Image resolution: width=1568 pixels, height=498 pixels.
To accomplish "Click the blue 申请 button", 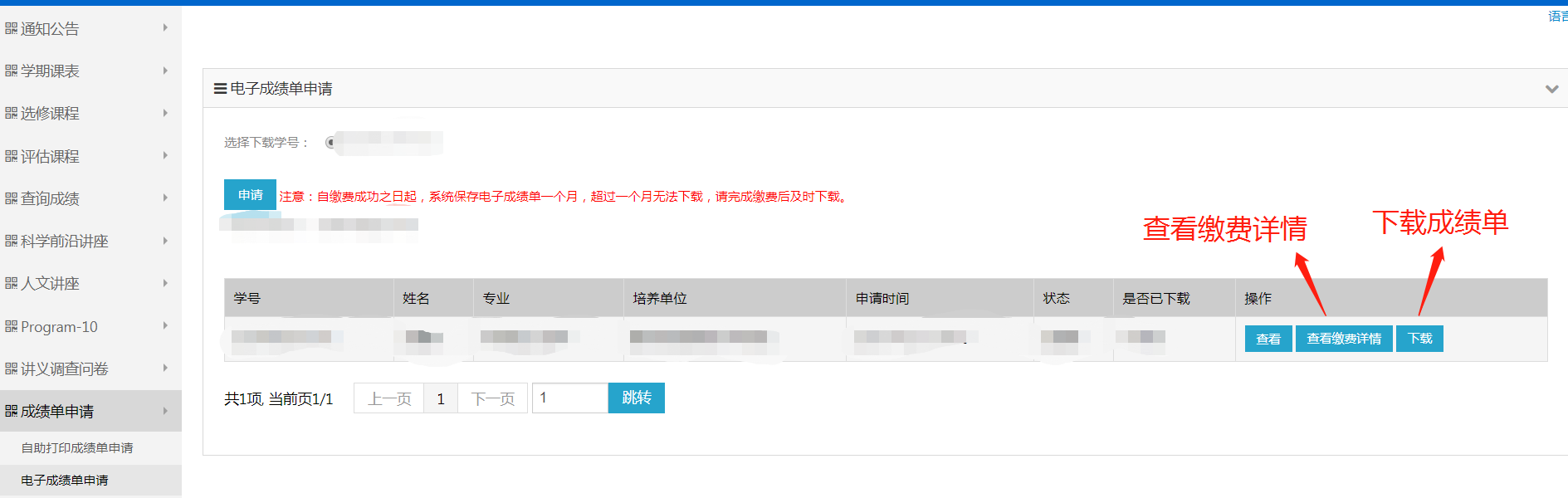I will tap(250, 195).
